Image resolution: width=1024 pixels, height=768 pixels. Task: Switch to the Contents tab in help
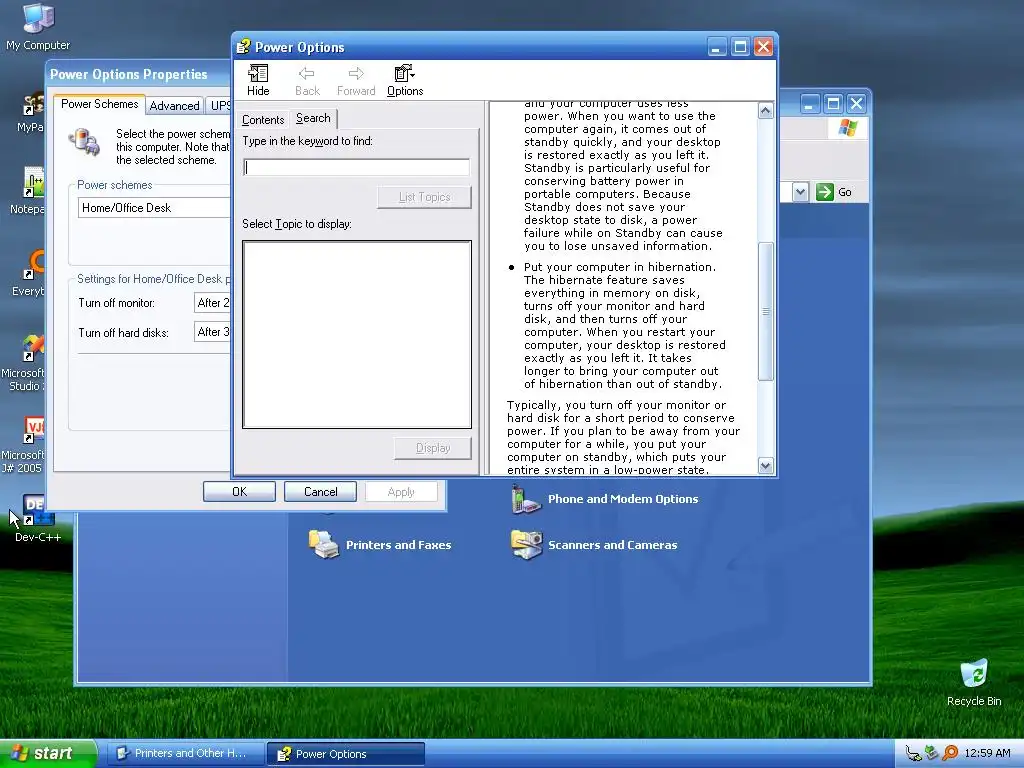pyautogui.click(x=263, y=120)
